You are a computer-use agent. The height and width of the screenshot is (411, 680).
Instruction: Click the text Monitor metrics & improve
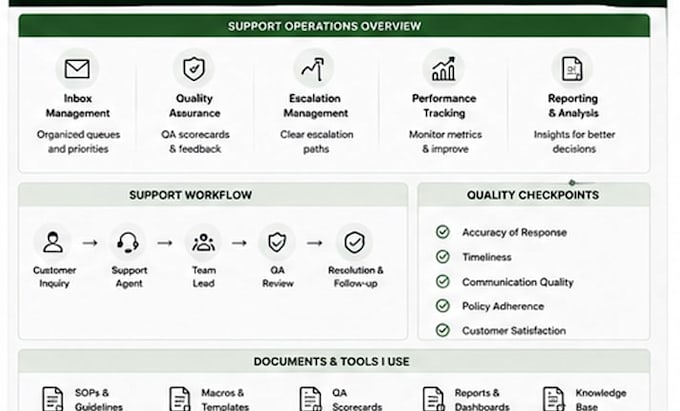(x=445, y=142)
